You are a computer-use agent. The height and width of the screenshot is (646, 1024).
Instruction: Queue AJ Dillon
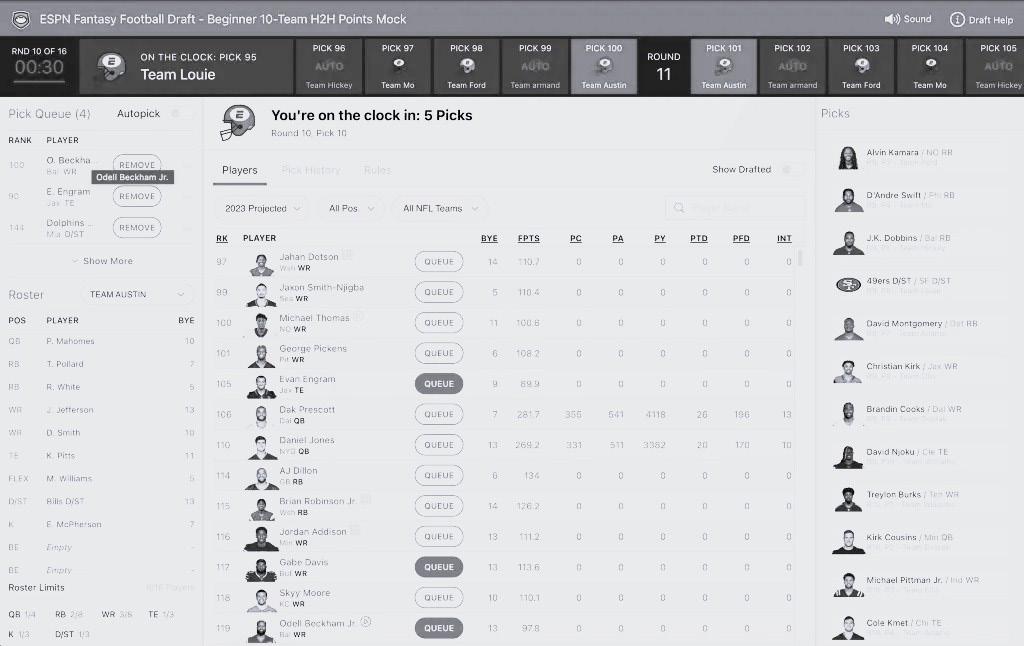[x=439, y=476]
